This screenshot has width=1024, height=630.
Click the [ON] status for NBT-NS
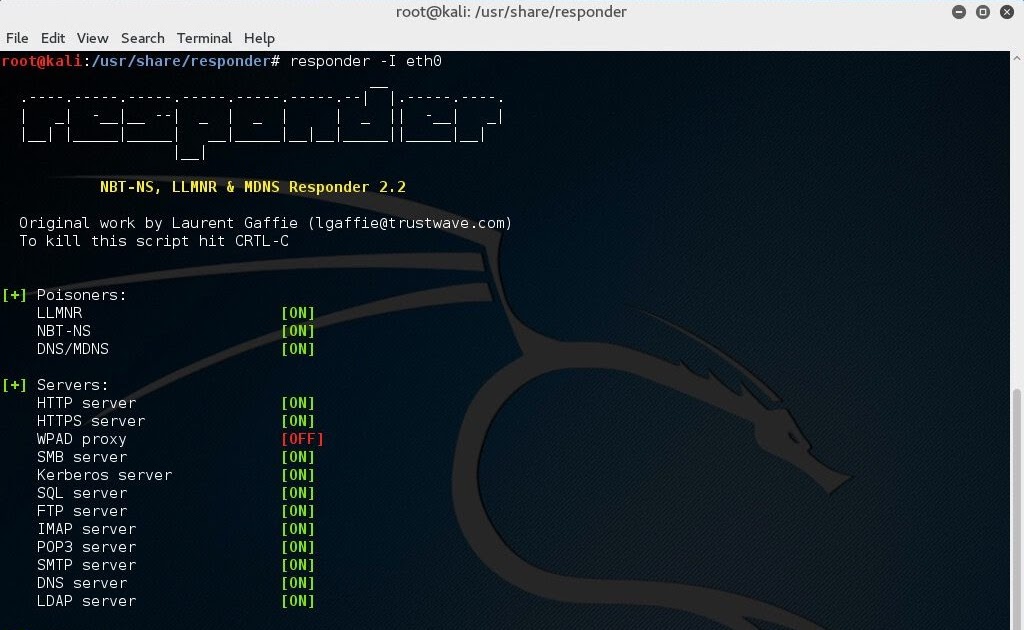coord(298,331)
